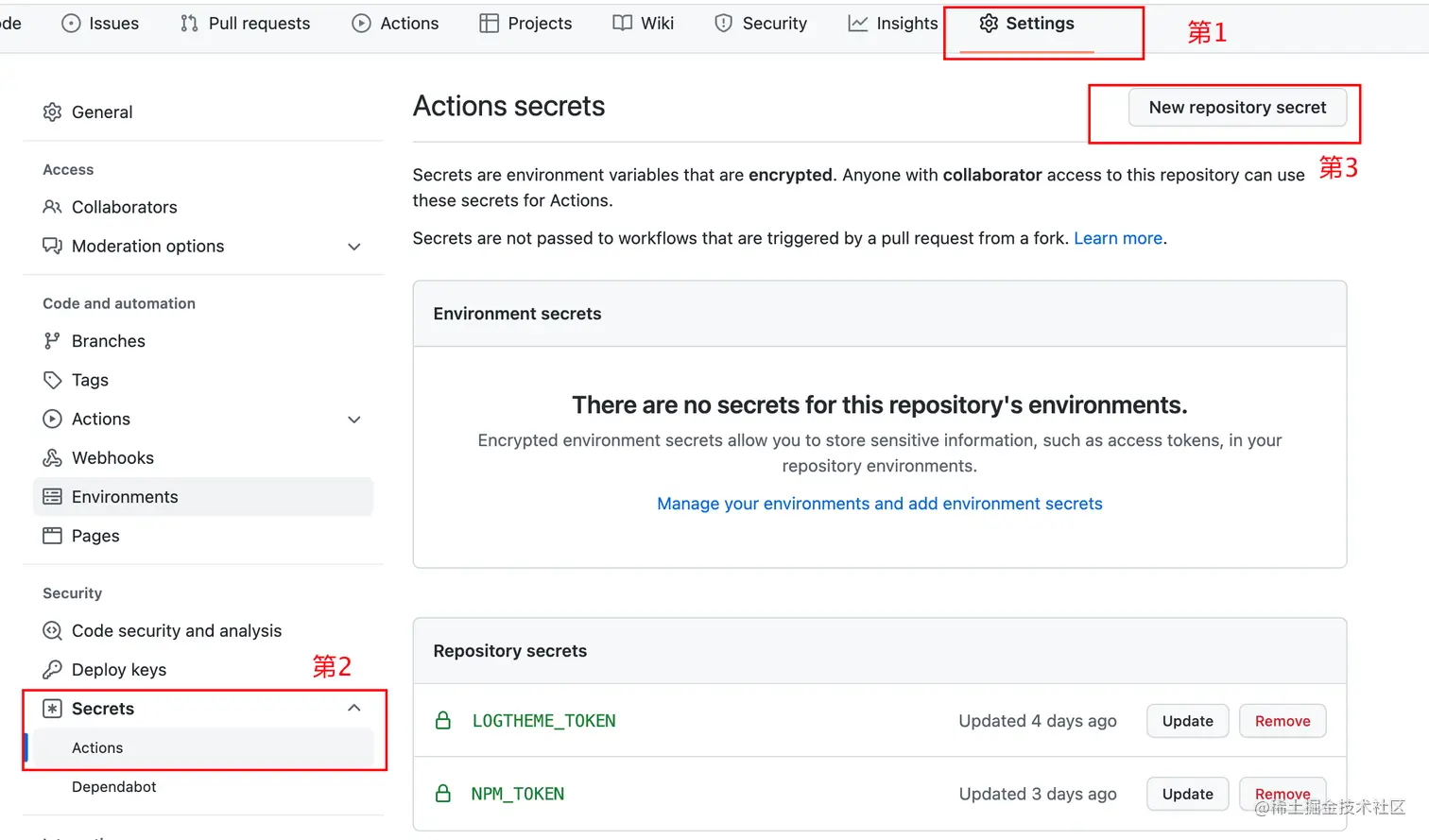Click the Collaborators people icon
Image resolution: width=1429 pixels, height=840 pixels.
coord(53,207)
